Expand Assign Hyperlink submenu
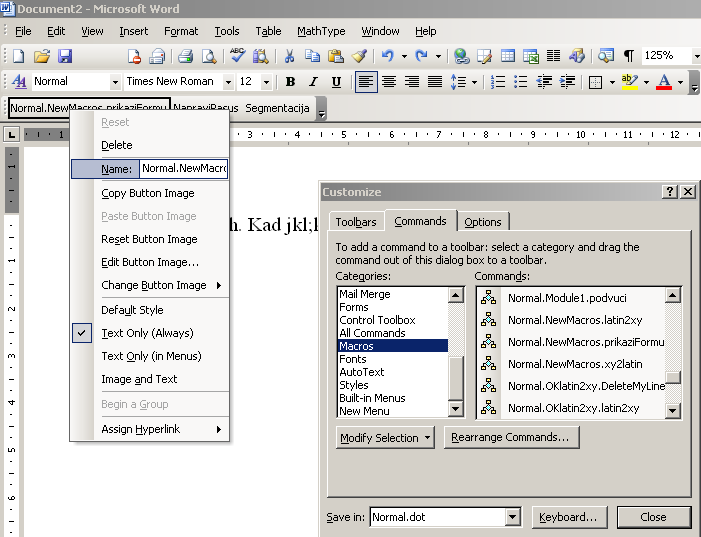Image resolution: width=701 pixels, height=537 pixels. pyautogui.click(x=149, y=429)
